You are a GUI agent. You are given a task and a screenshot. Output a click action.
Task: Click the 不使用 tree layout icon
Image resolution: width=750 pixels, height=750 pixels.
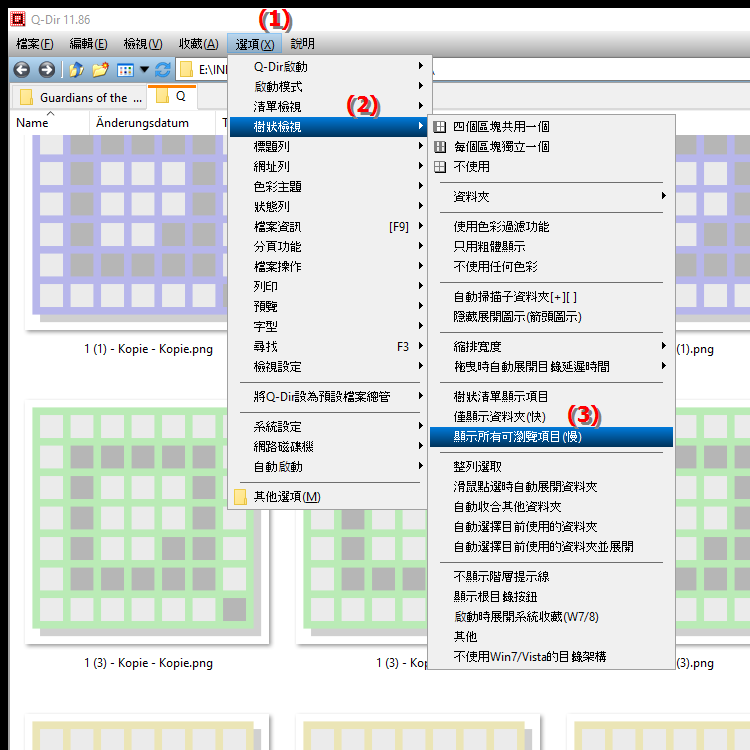coord(440,167)
